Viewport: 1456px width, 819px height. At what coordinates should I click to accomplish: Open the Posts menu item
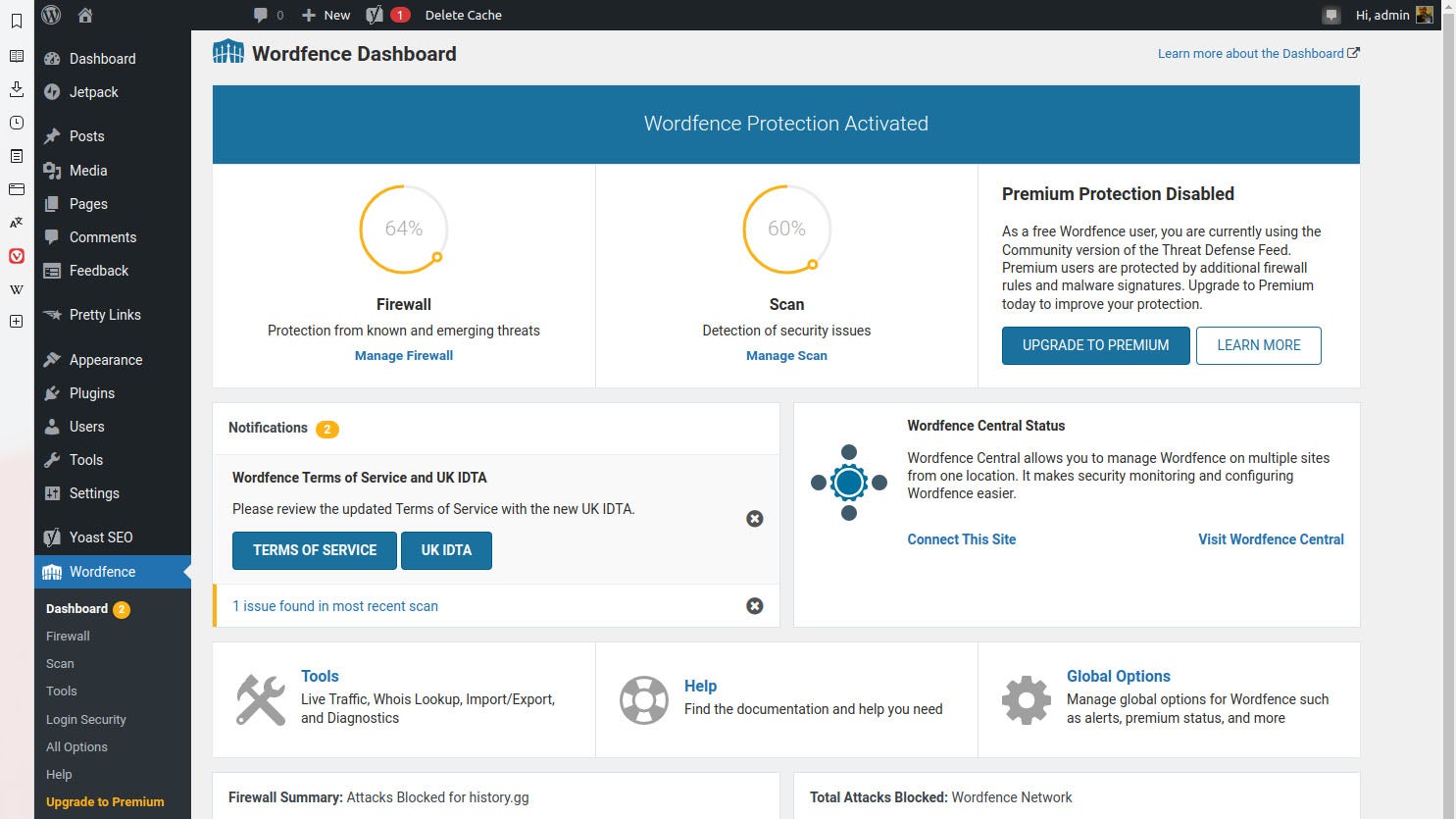coord(113,136)
